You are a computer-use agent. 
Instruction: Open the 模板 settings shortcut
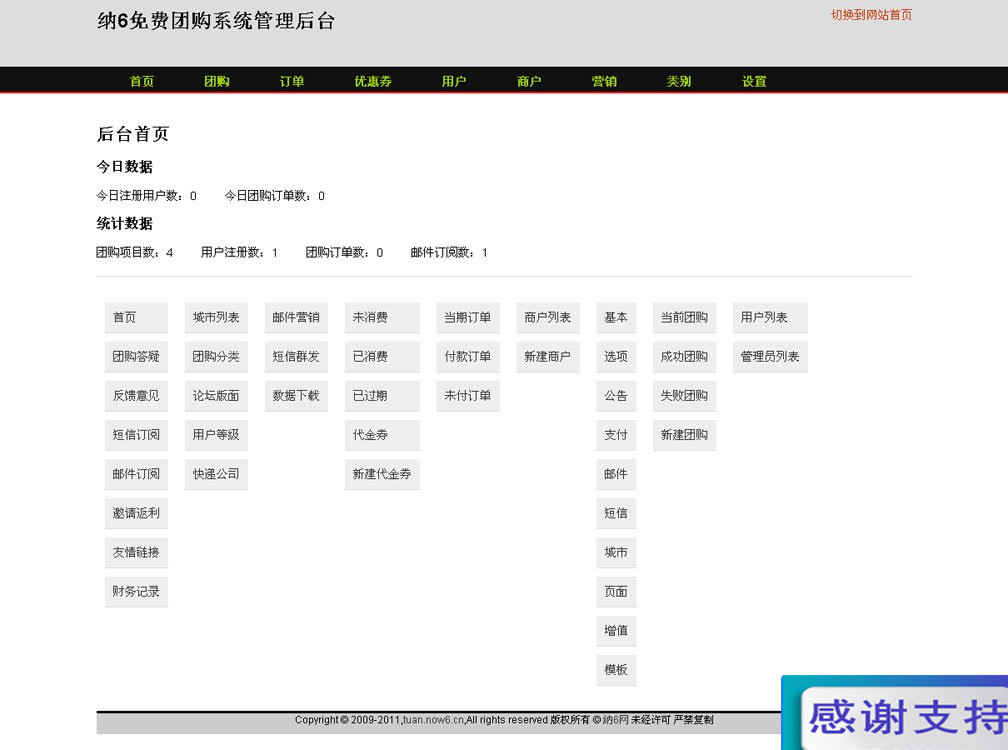616,670
